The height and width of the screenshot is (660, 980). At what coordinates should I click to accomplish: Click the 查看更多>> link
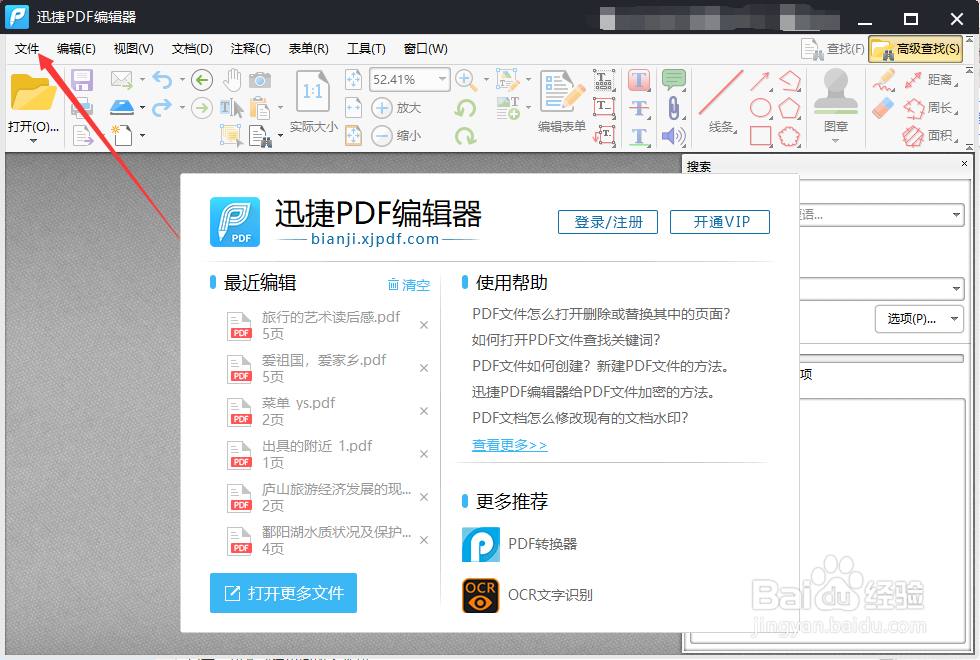click(509, 445)
